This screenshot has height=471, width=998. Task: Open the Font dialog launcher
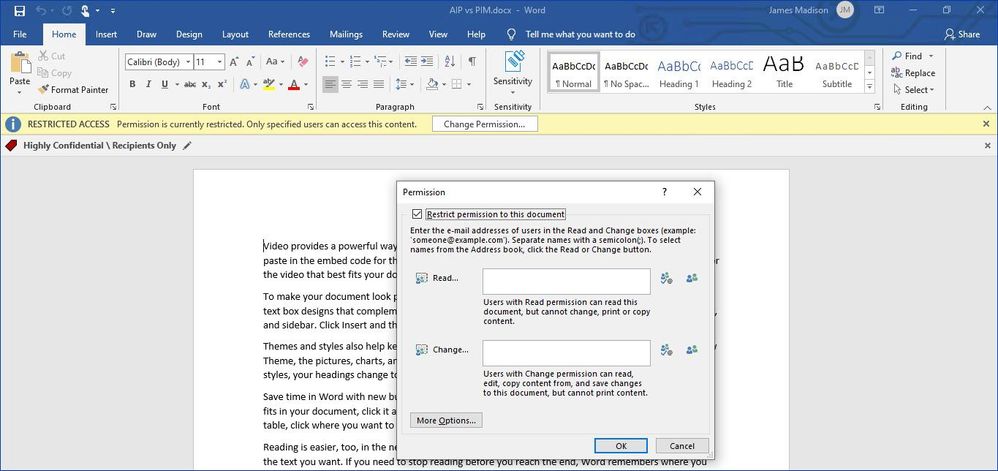point(311,107)
